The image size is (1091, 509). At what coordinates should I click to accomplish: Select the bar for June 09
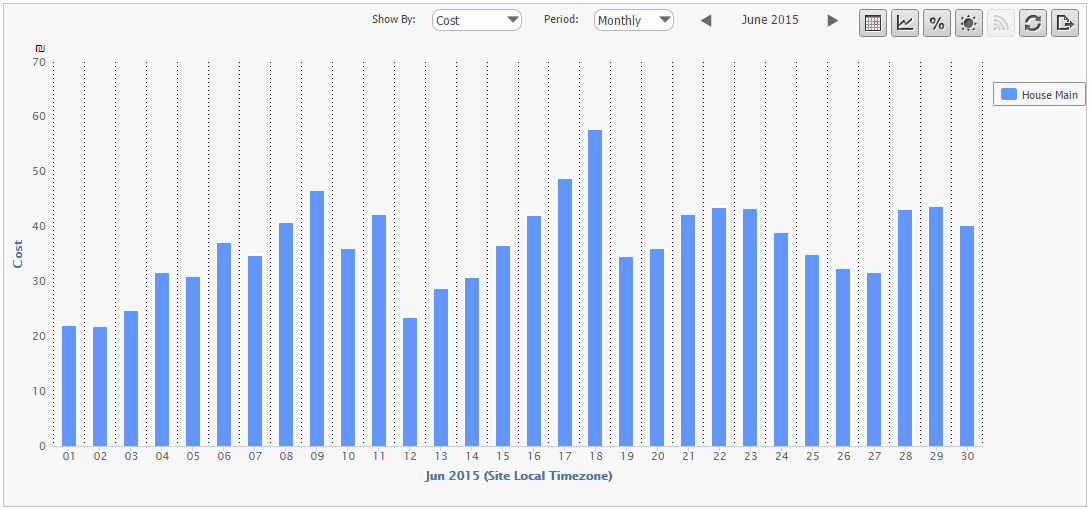(316, 318)
